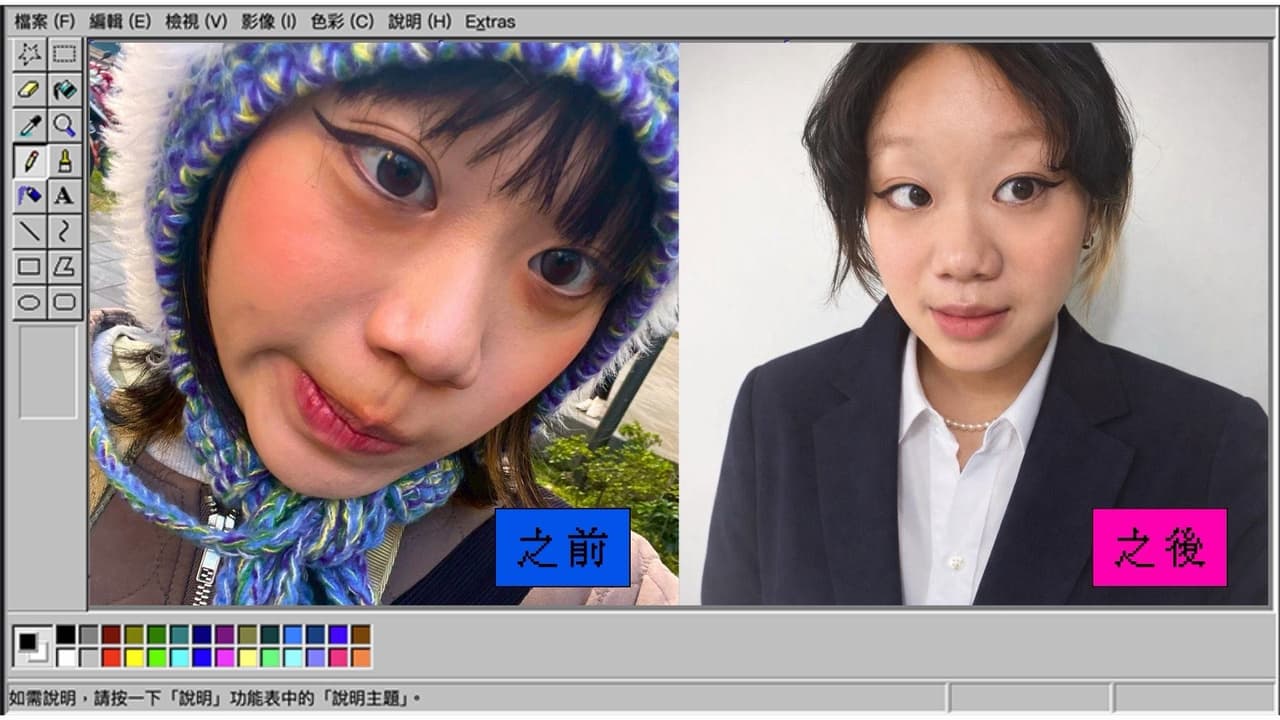Open the 檢視 (V) menu

[196, 21]
